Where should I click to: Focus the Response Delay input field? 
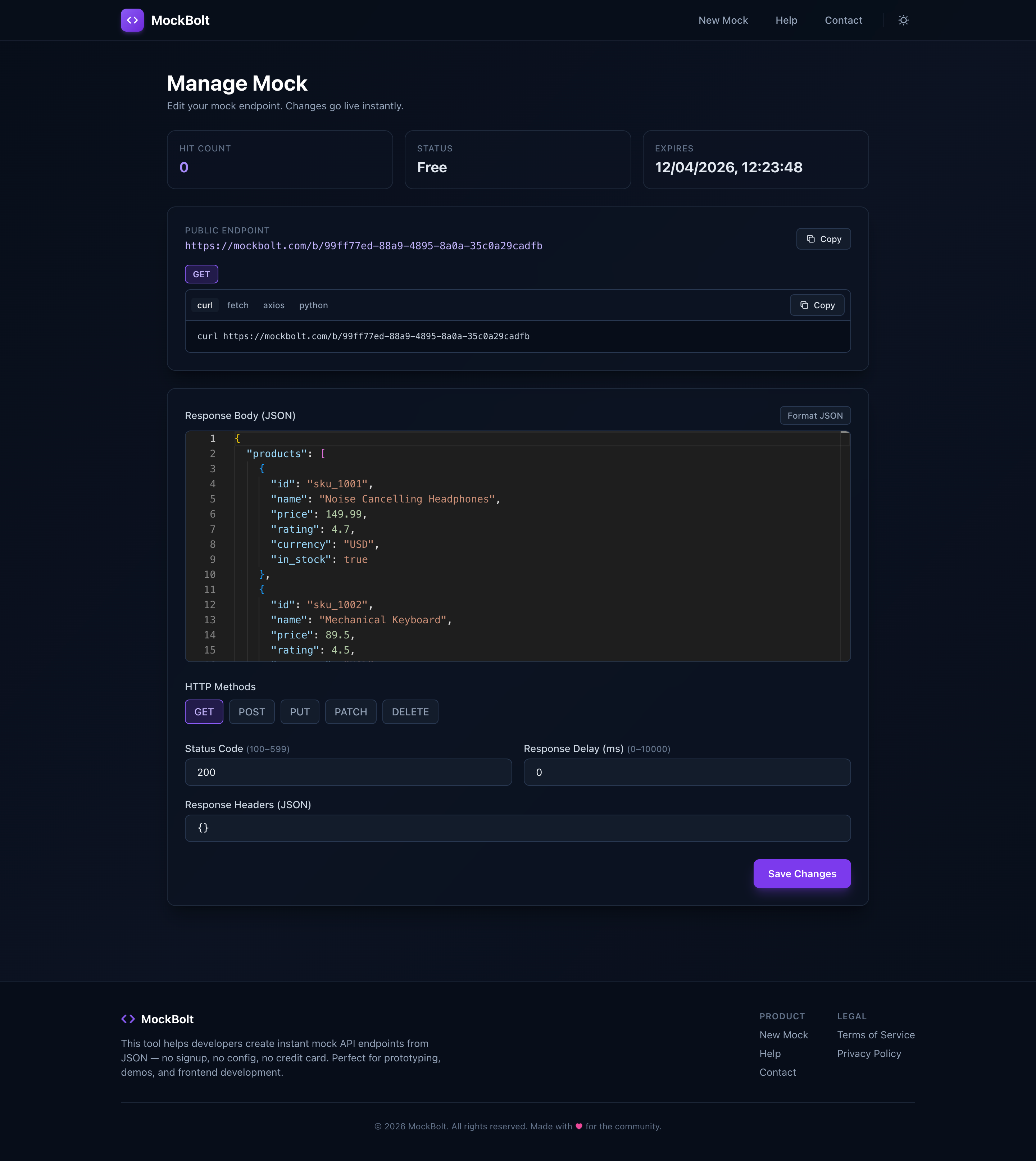(x=686, y=772)
